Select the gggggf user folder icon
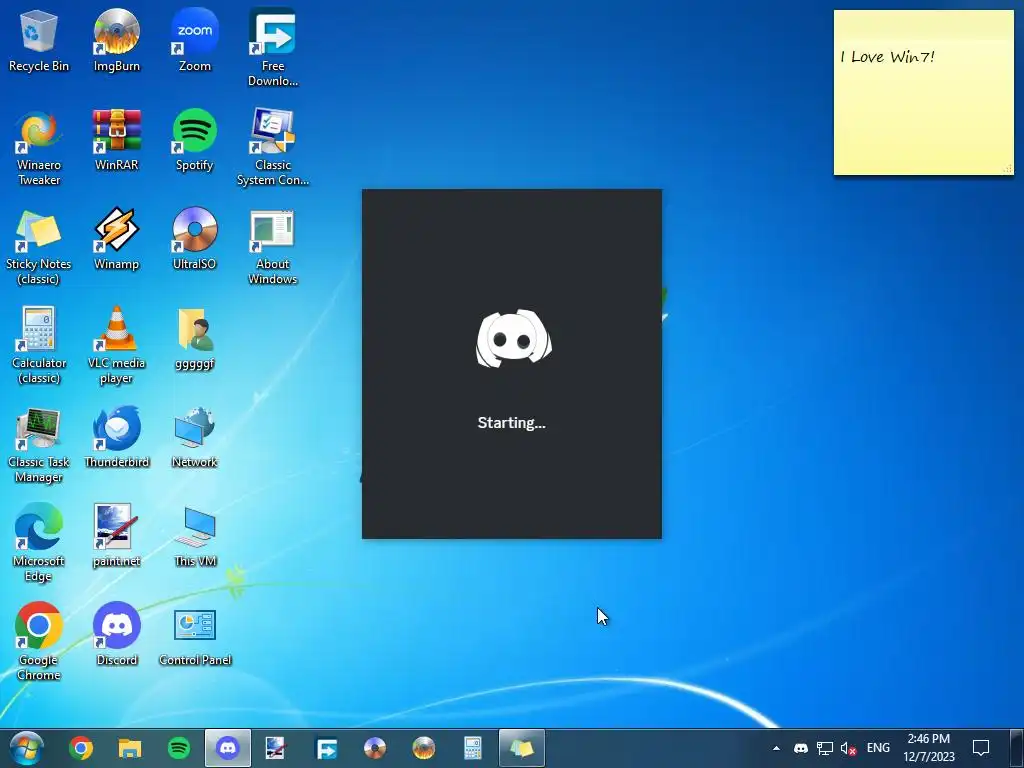1024x768 pixels. click(195, 338)
